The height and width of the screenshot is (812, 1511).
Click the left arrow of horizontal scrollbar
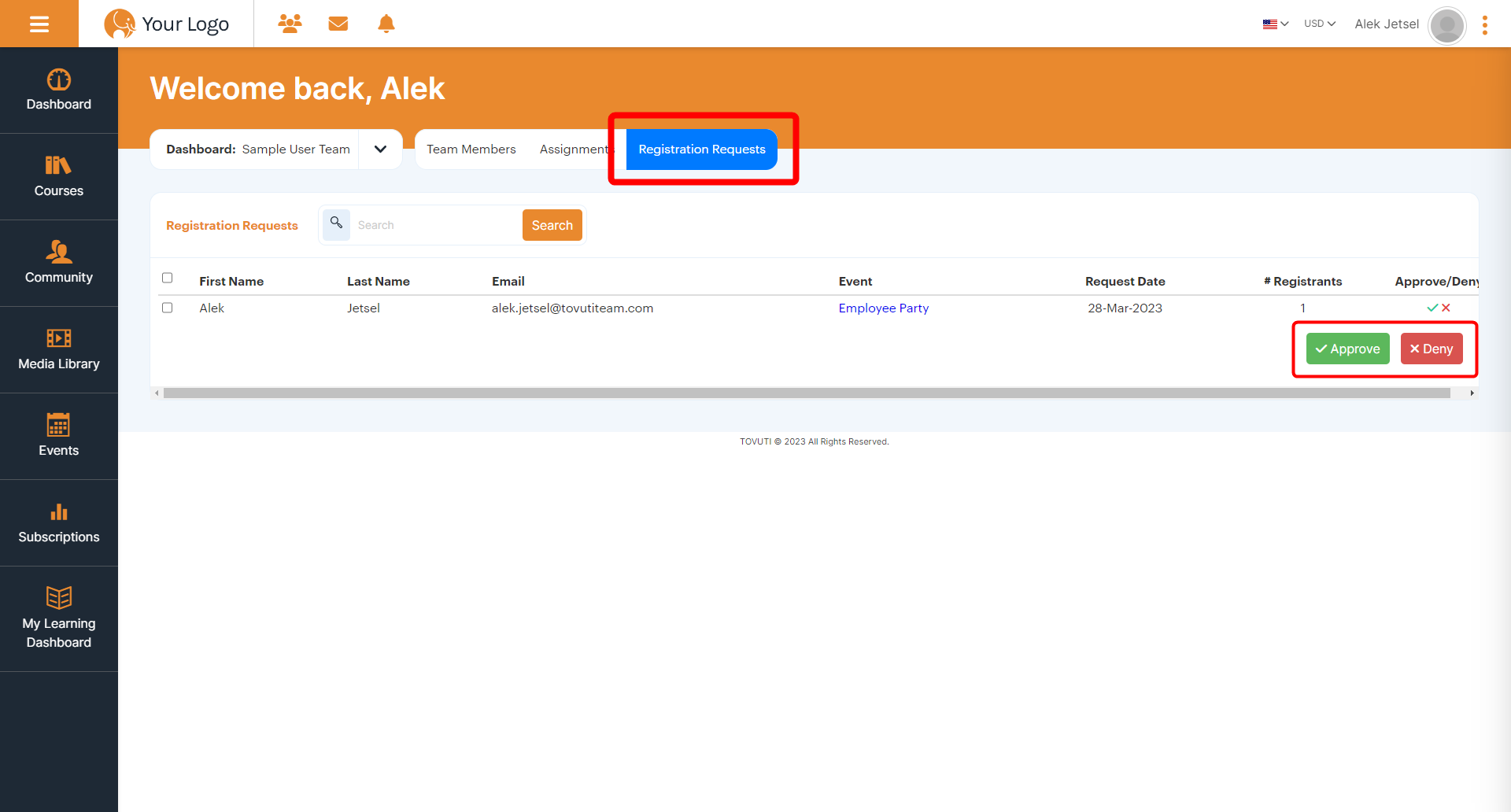click(157, 393)
